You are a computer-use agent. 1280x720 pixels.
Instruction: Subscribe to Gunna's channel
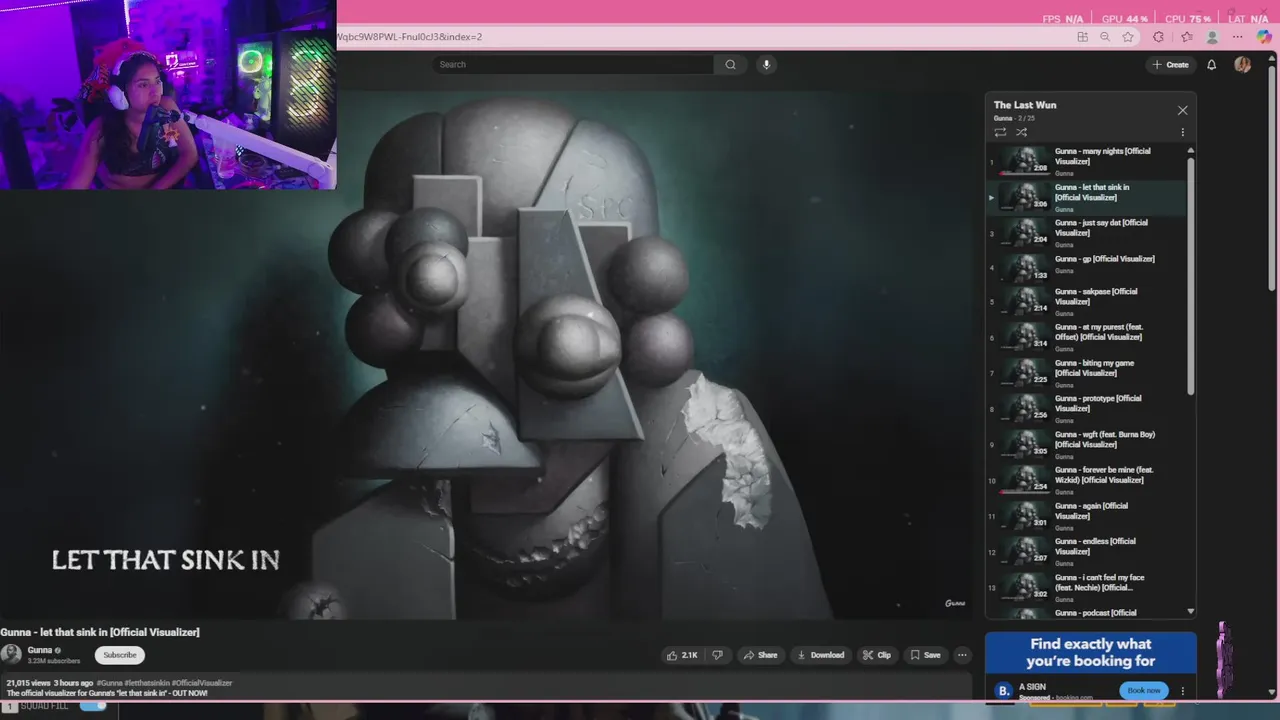120,655
